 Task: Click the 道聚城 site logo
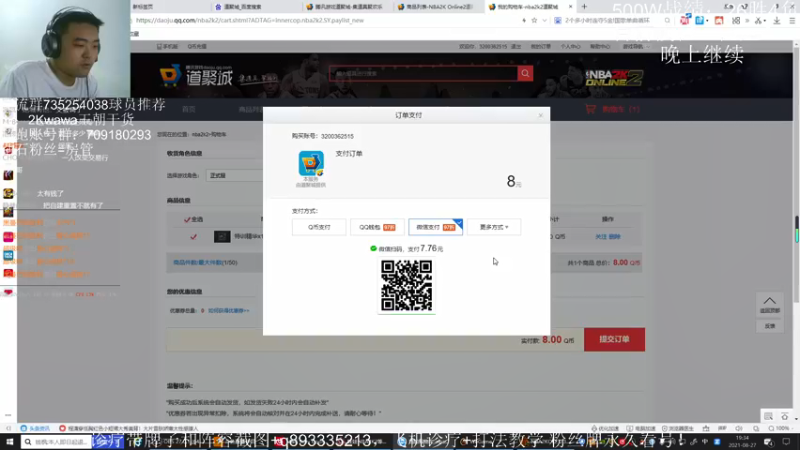(x=196, y=77)
